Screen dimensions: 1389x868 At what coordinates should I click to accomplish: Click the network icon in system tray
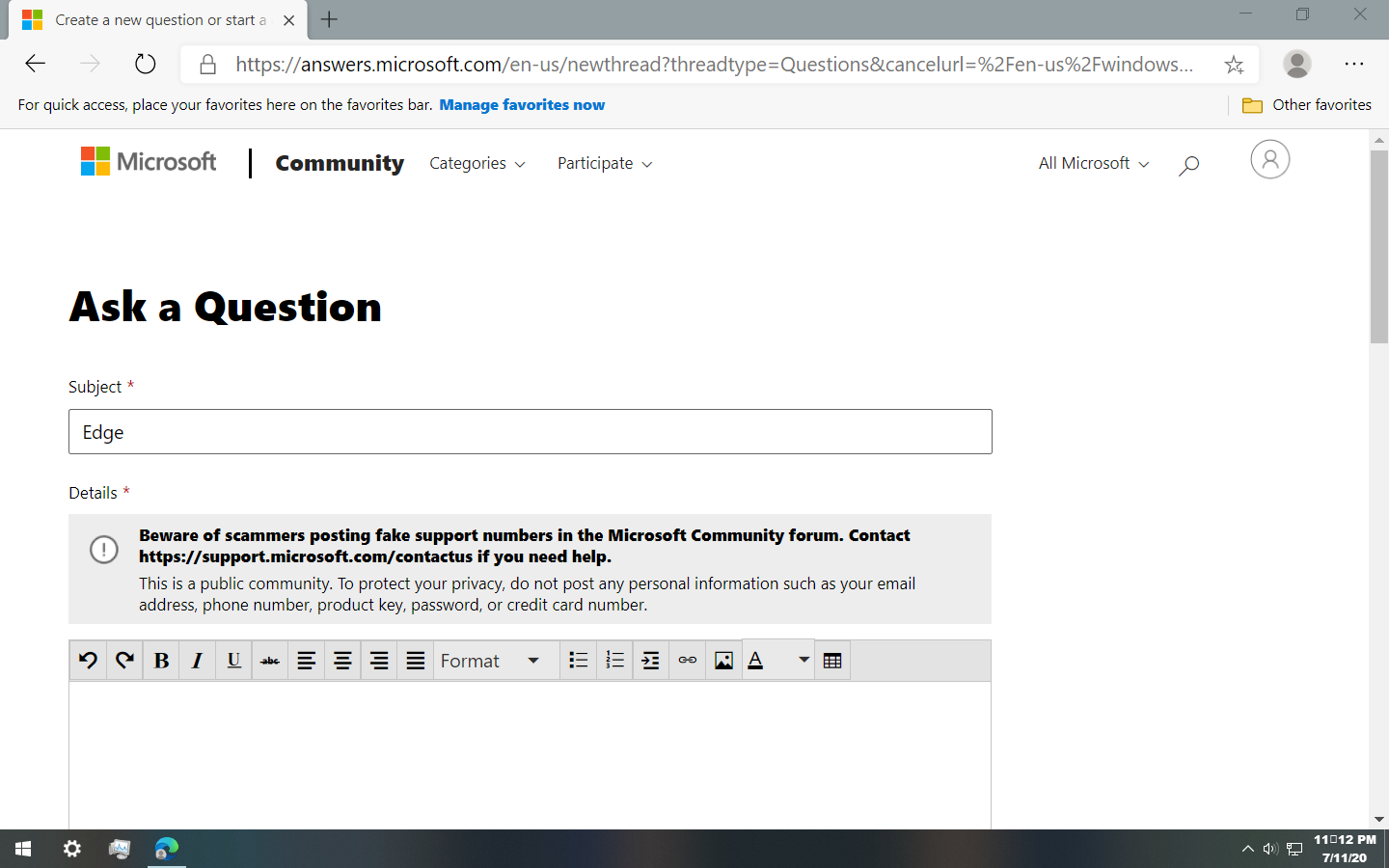coord(1294,849)
